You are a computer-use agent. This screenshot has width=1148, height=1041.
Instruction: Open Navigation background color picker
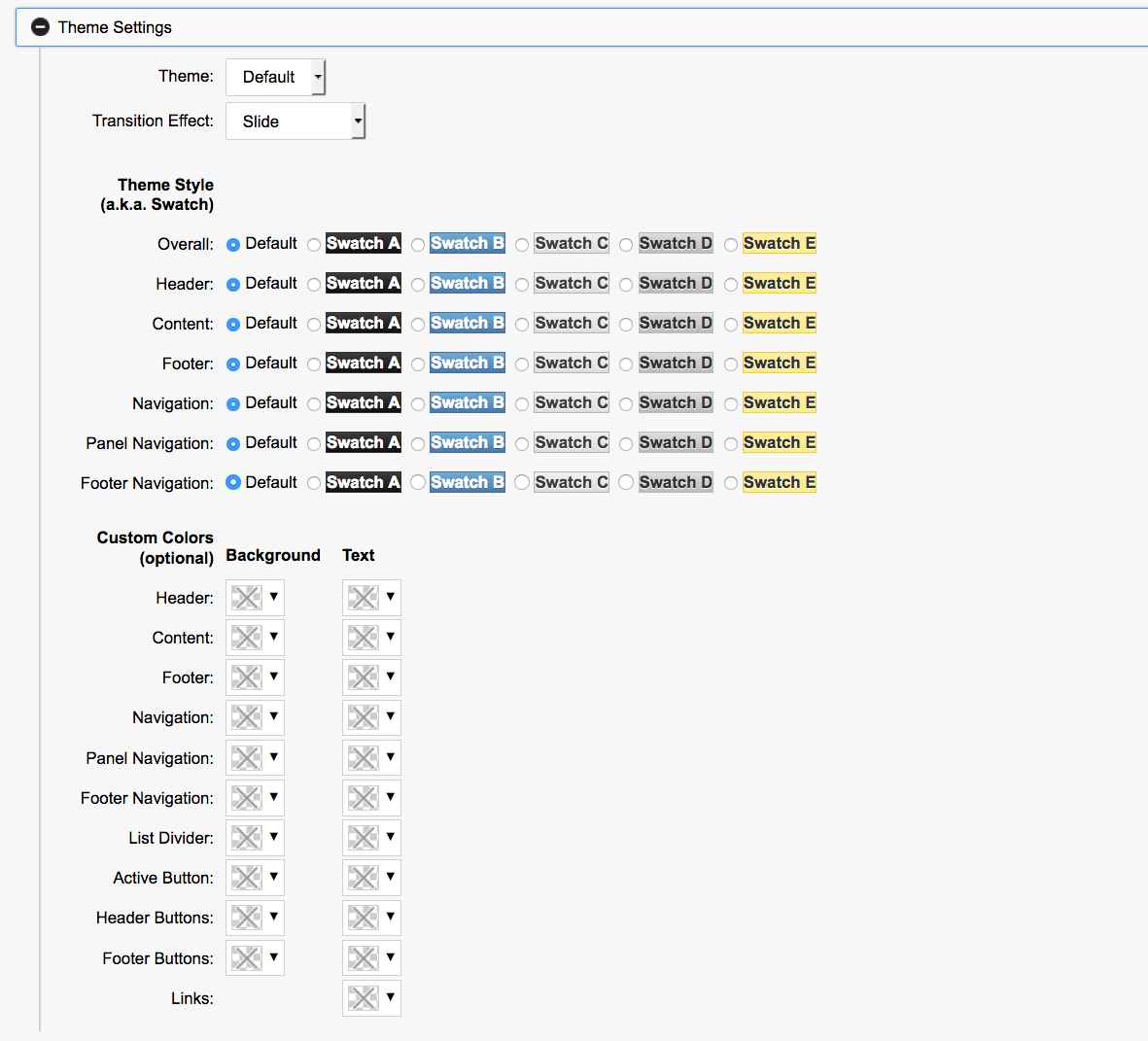pos(255,717)
